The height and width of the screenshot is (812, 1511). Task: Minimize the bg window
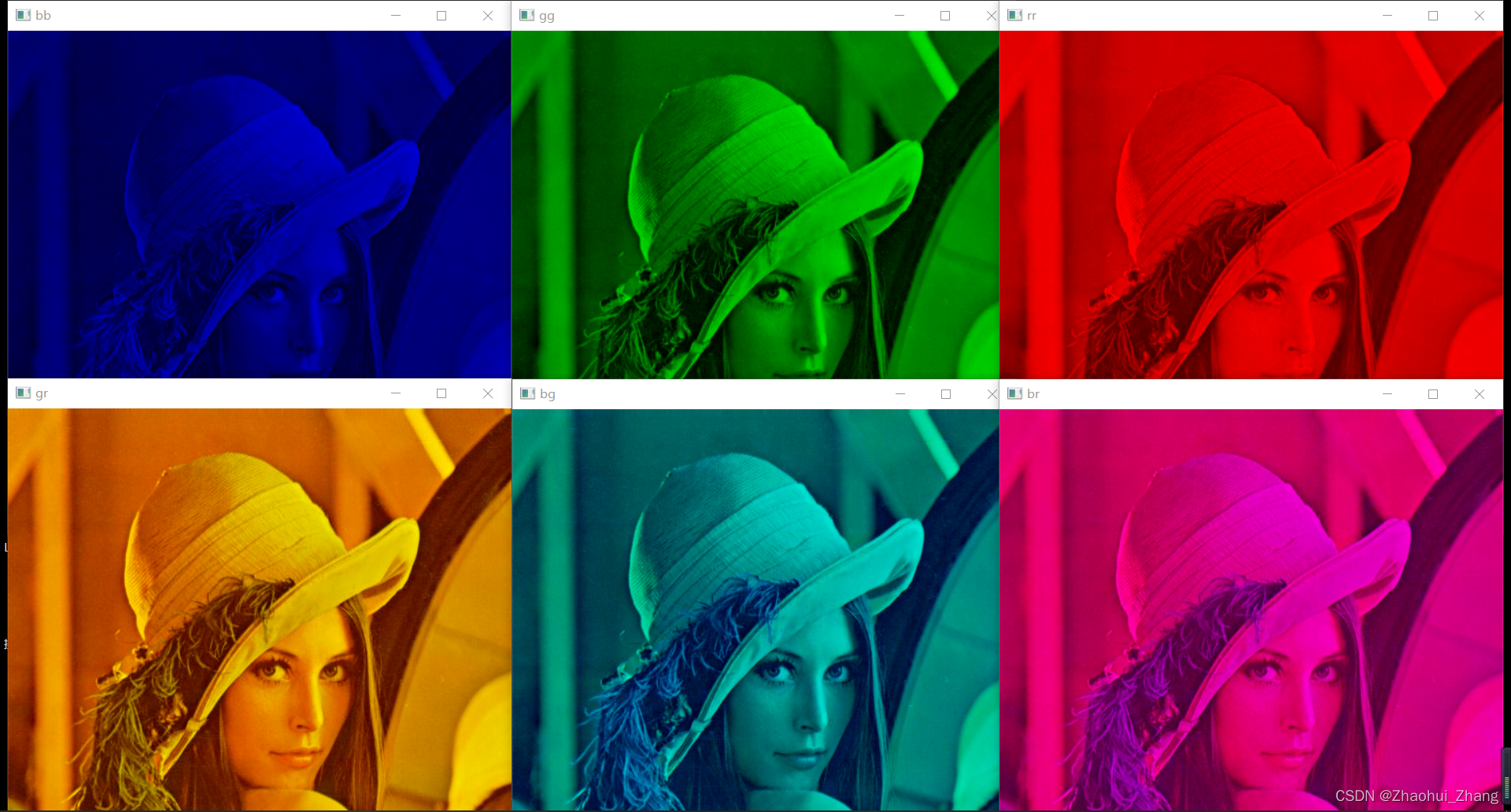point(900,394)
